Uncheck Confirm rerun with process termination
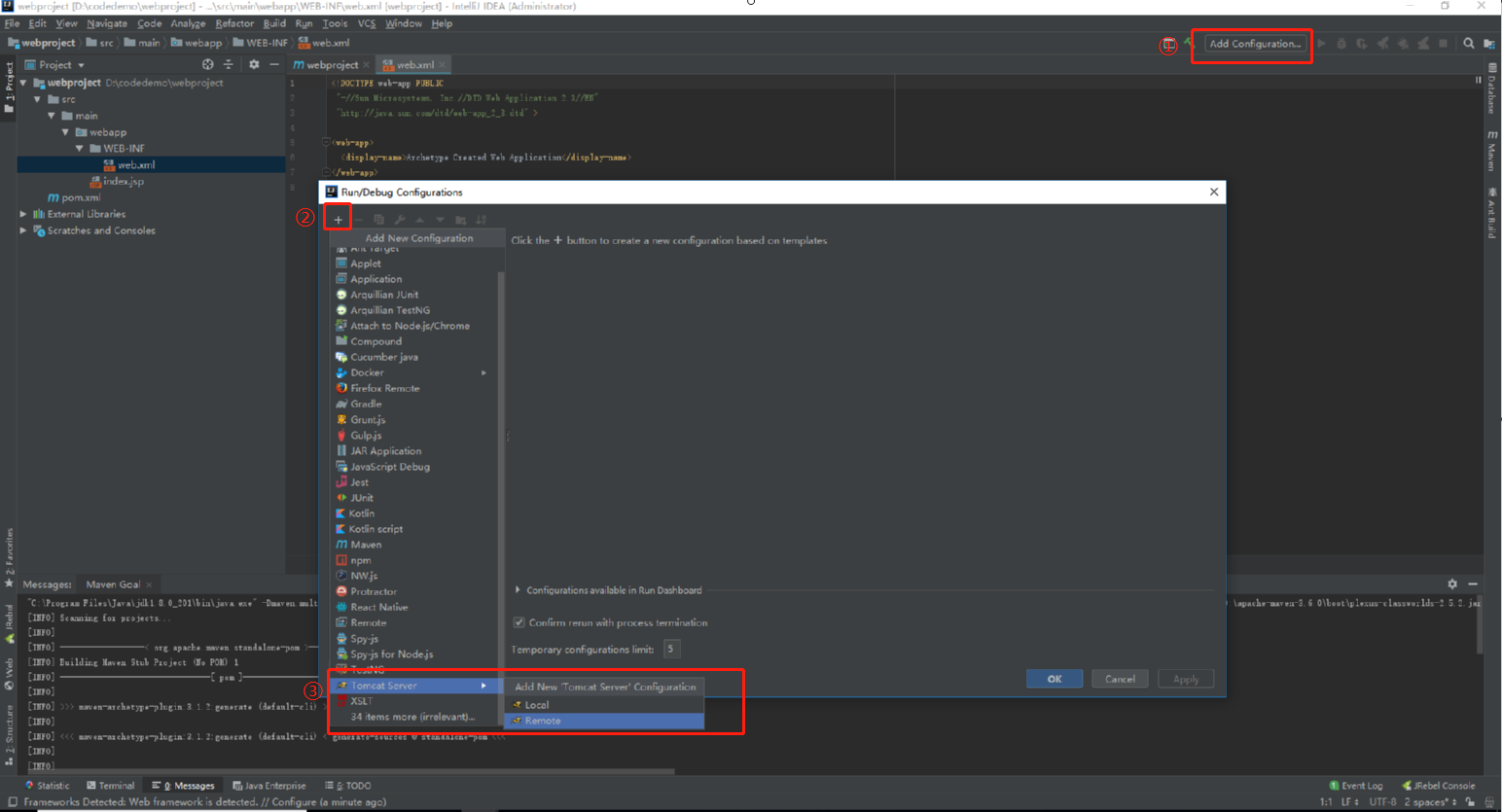1502x812 pixels. (x=521, y=622)
